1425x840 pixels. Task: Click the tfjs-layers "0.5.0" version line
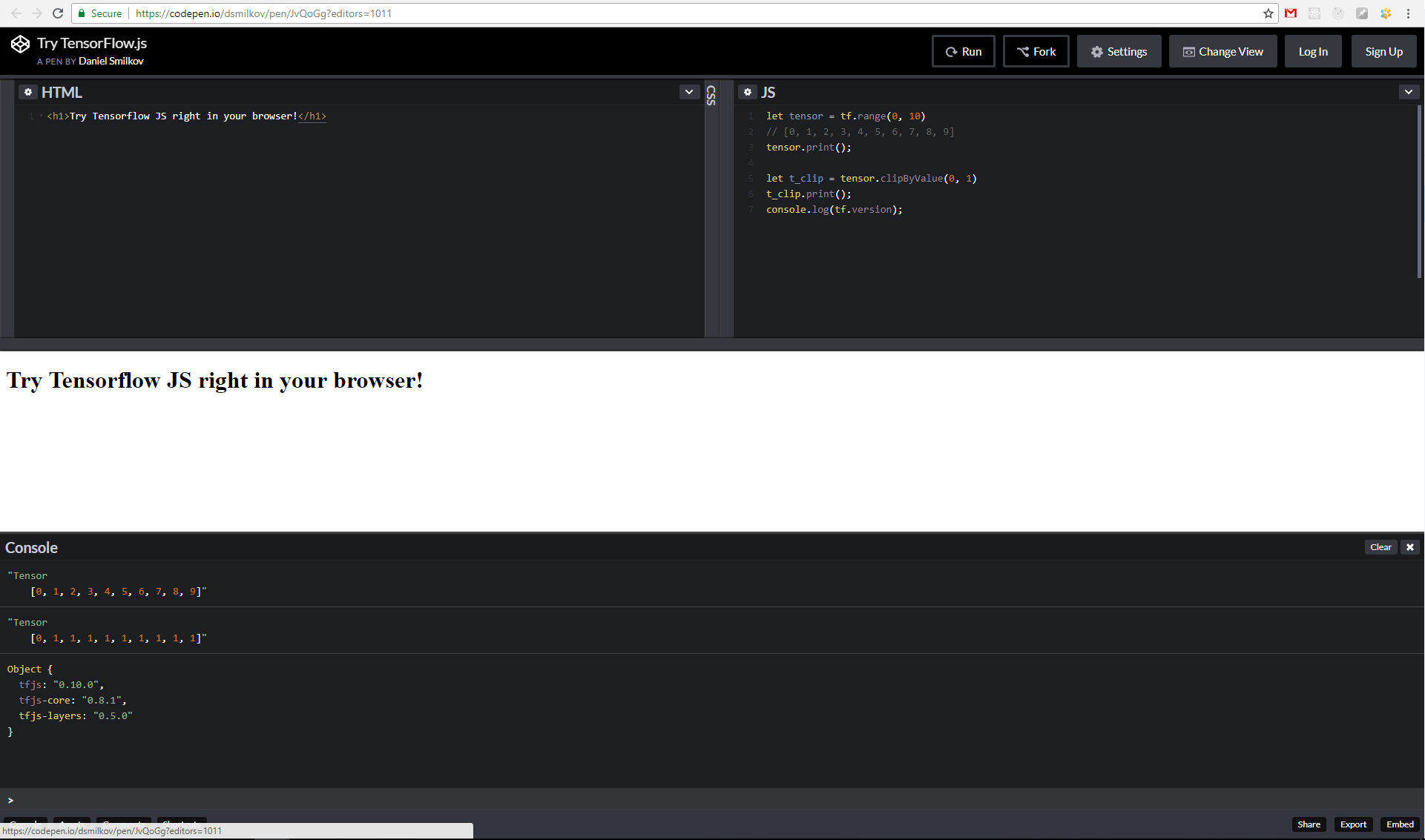coord(76,716)
